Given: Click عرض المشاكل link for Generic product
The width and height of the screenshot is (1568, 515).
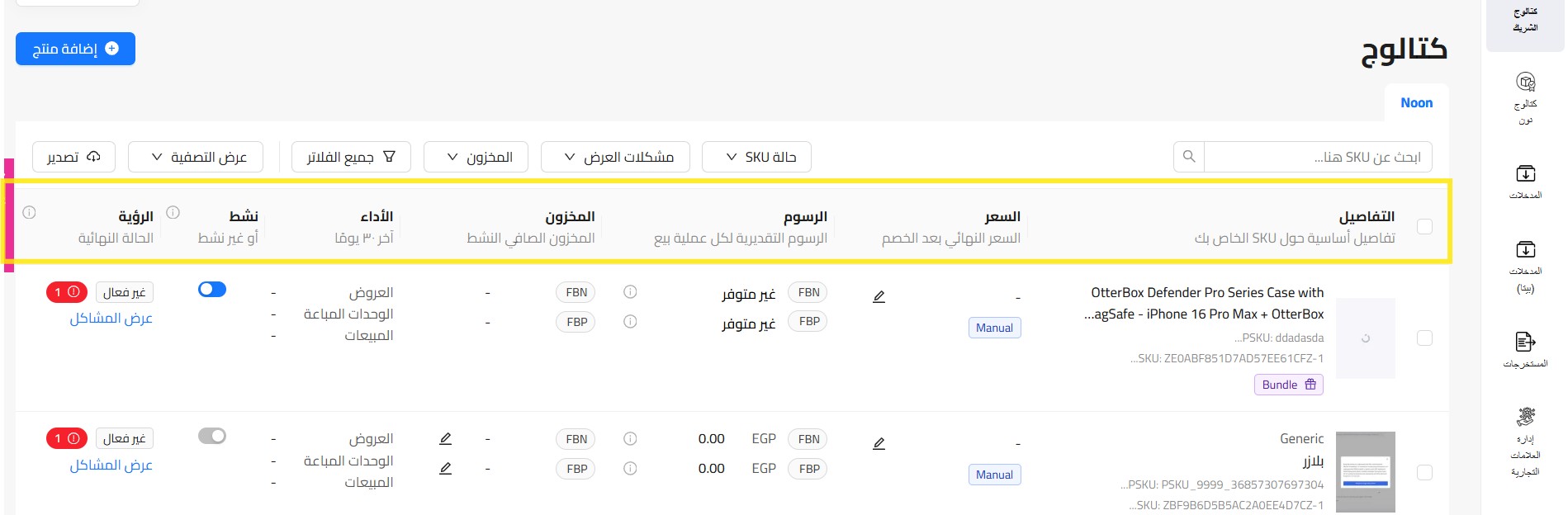Looking at the screenshot, I should point(111,465).
